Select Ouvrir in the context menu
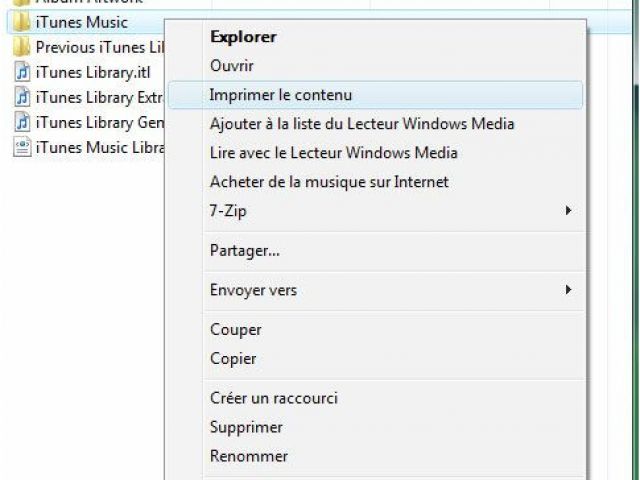The height and width of the screenshot is (480, 640). [x=232, y=66]
